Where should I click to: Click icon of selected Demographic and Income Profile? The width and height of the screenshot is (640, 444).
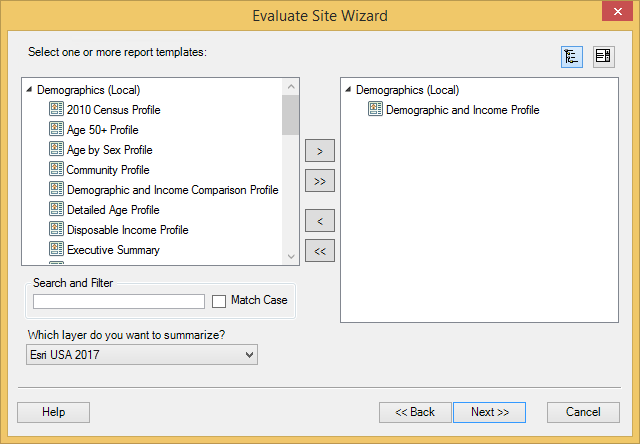375,110
